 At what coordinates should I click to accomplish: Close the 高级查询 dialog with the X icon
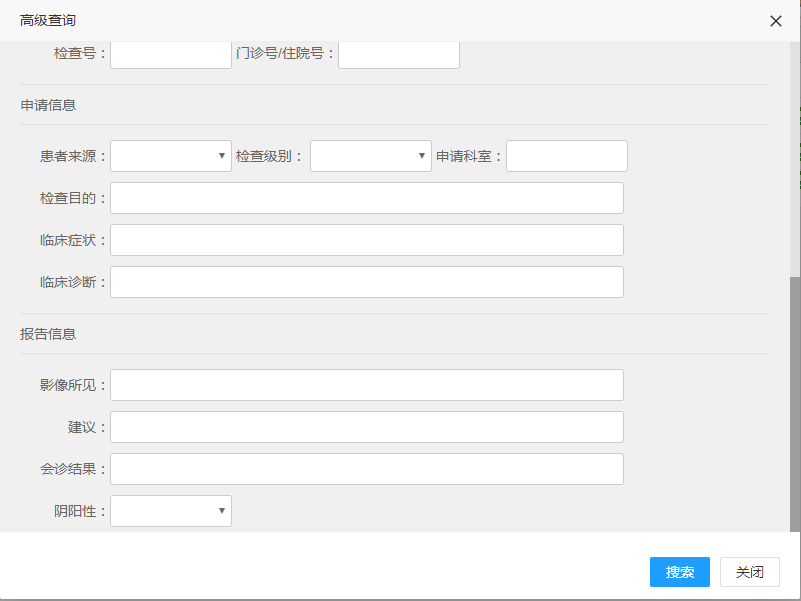click(x=775, y=21)
